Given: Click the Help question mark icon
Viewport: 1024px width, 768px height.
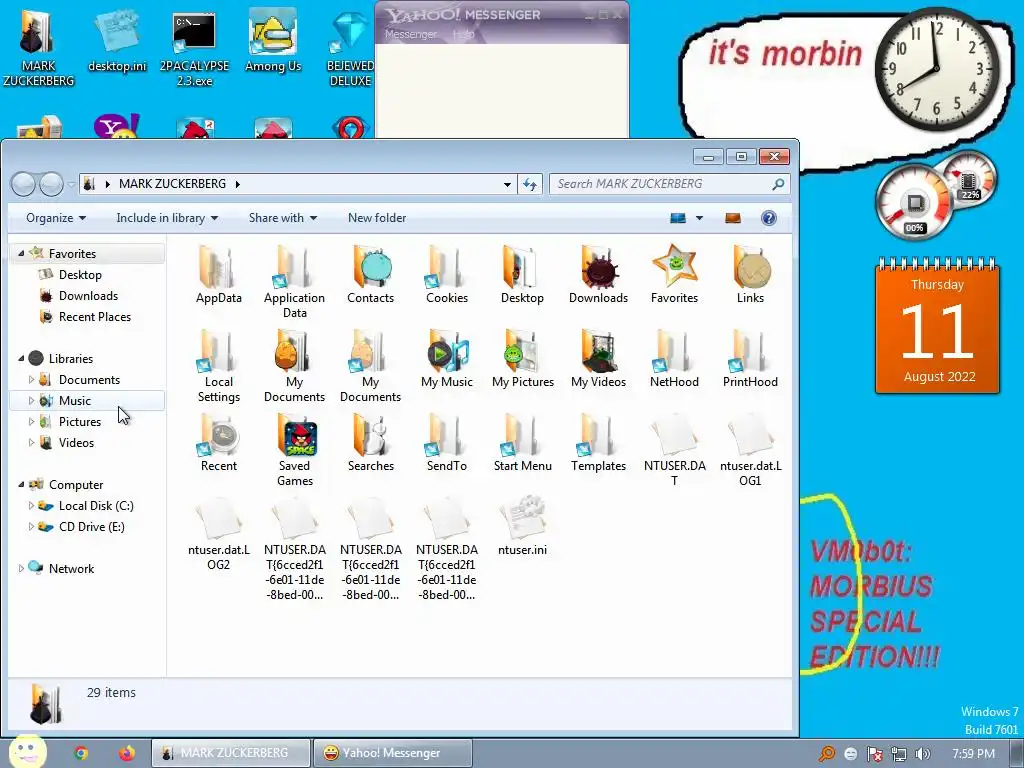Looking at the screenshot, I should [x=769, y=218].
